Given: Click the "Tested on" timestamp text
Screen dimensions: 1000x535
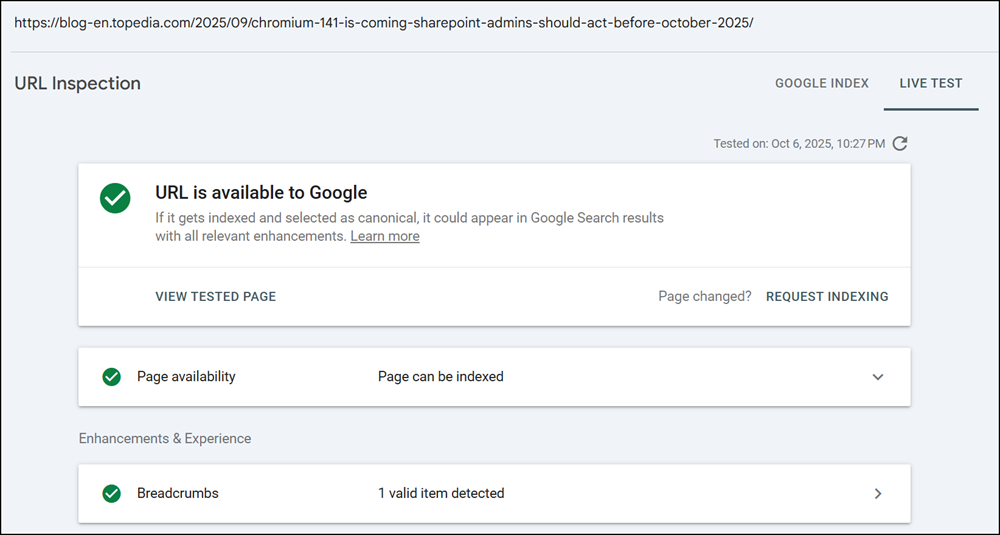Looking at the screenshot, I should (798, 144).
